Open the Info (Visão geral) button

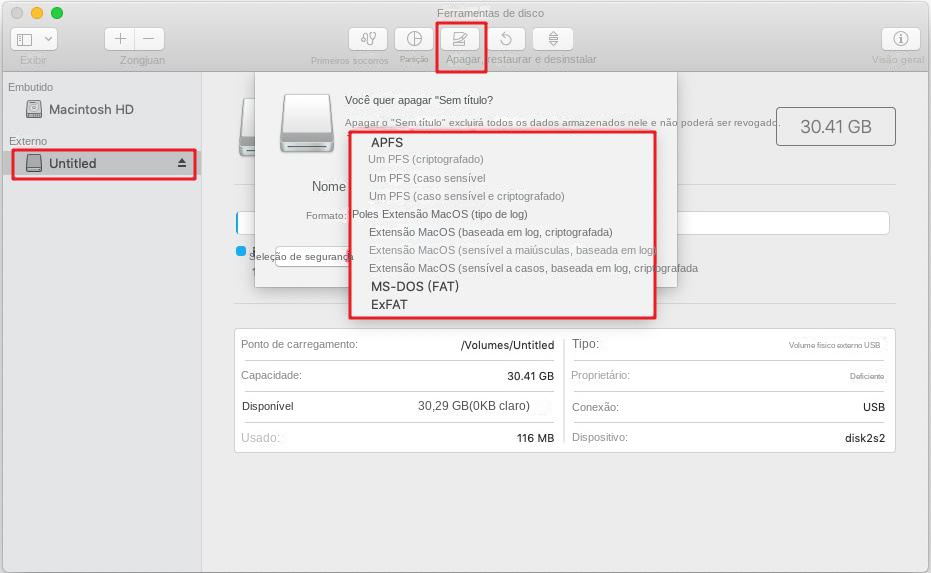[x=901, y=39]
